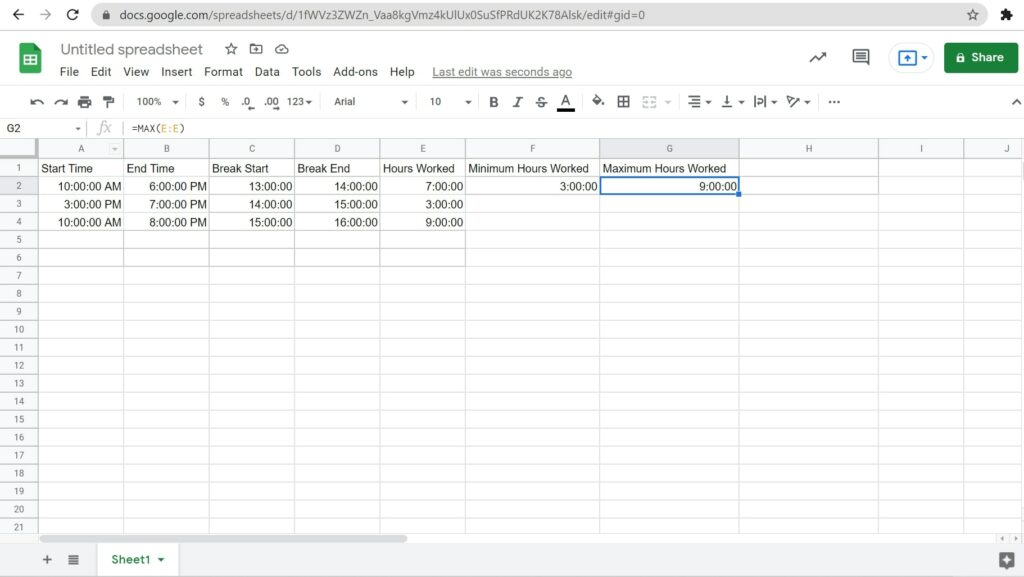Select the Paint format tool
The width and height of the screenshot is (1024, 577).
click(x=109, y=102)
